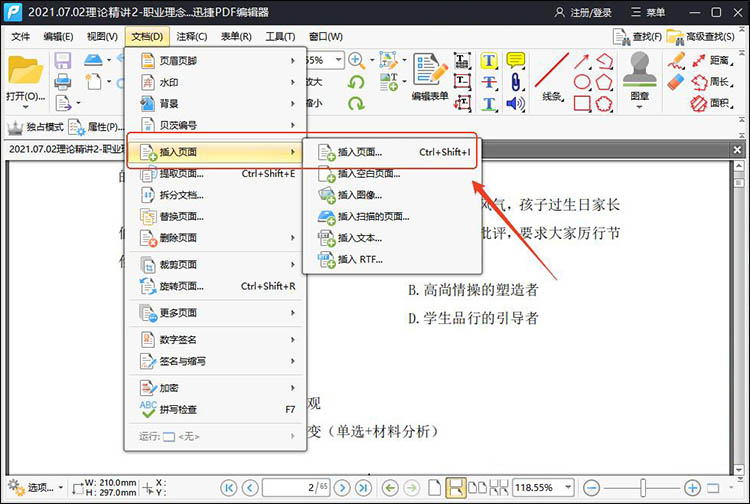The width and height of the screenshot is (750, 504).
Task: Open the Comments(C) menu
Action: pyautogui.click(x=191, y=37)
